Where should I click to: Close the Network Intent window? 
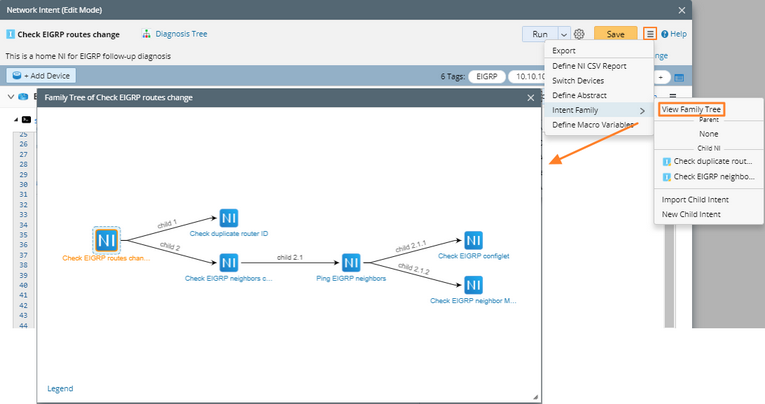[x=682, y=10]
